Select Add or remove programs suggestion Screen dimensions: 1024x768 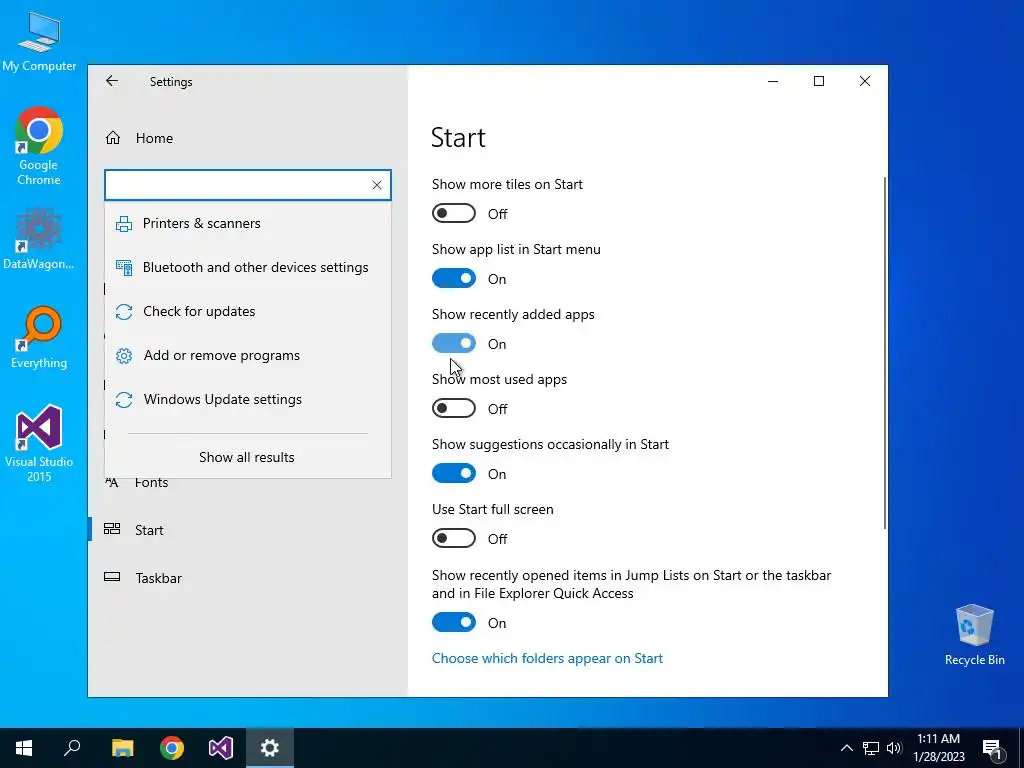point(248,355)
